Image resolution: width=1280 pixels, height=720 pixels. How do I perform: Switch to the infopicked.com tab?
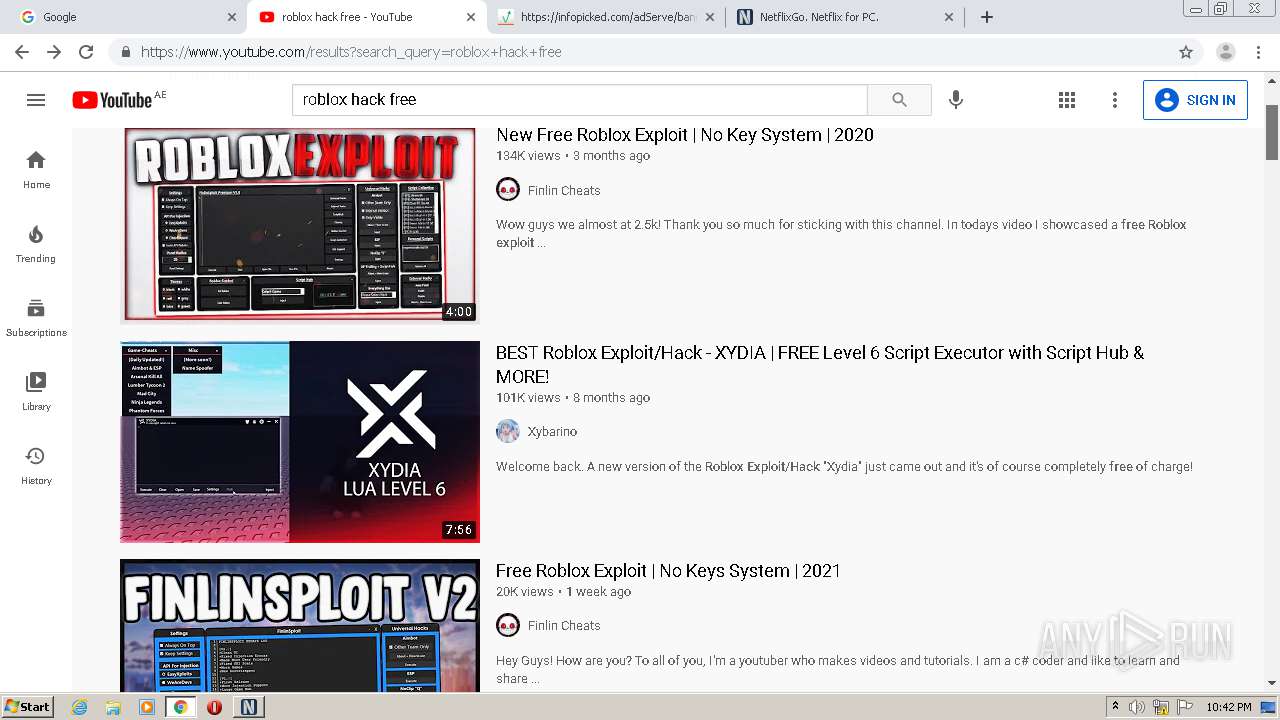tap(607, 17)
